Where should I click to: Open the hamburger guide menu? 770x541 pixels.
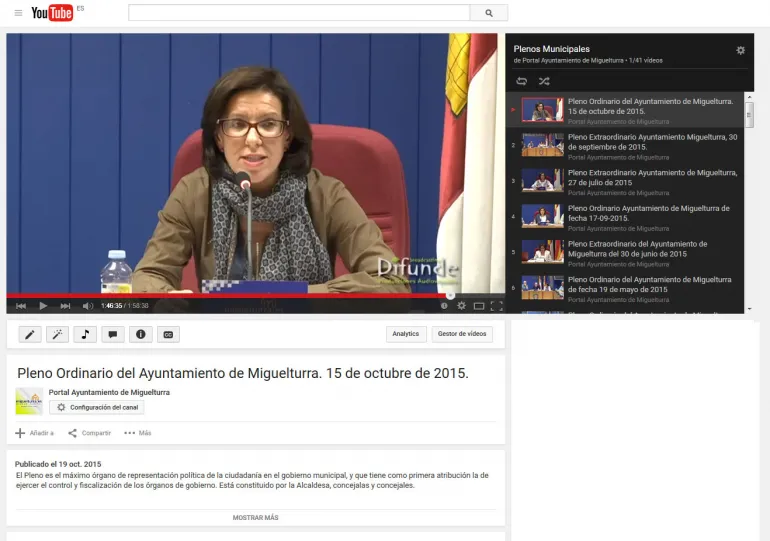18,13
